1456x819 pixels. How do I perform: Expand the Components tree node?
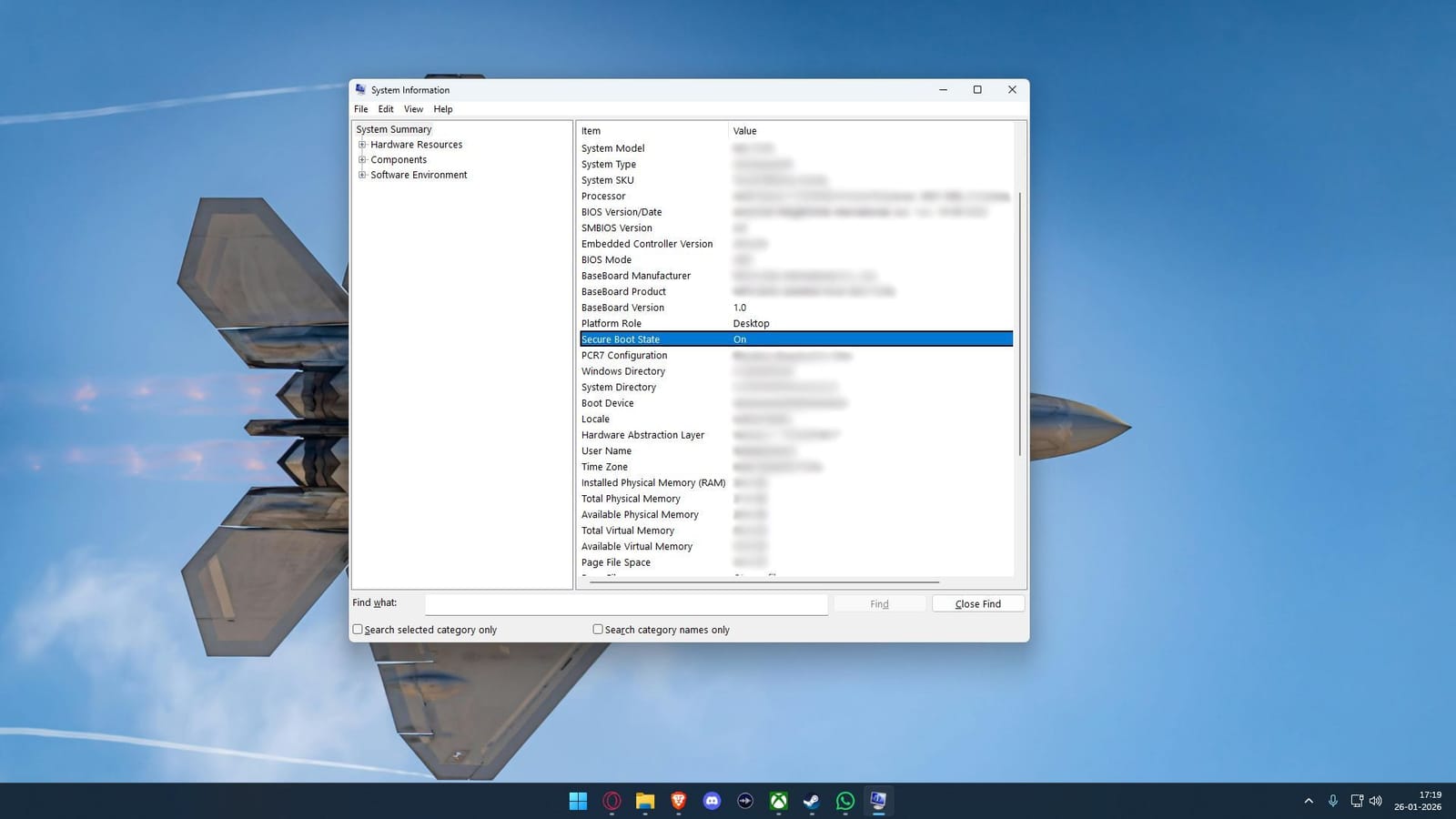point(362,159)
